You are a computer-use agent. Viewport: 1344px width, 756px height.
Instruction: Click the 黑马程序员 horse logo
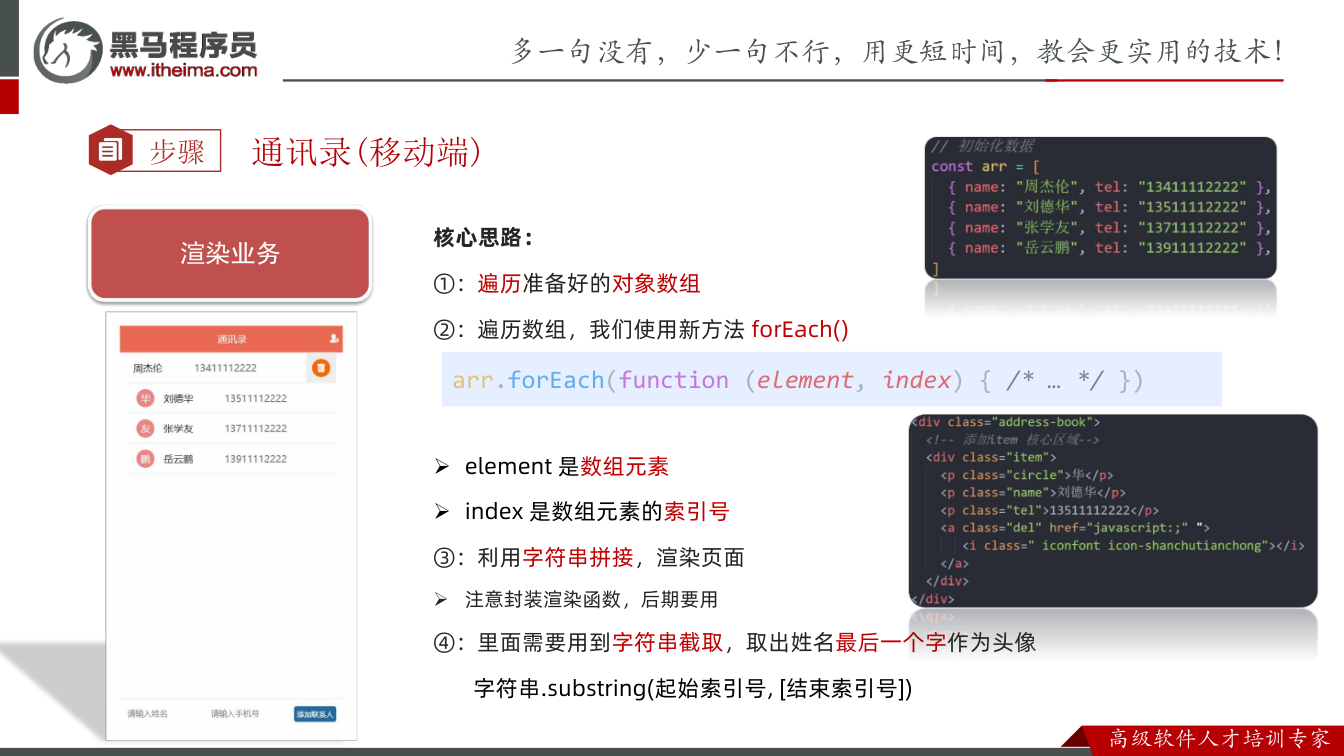68,50
